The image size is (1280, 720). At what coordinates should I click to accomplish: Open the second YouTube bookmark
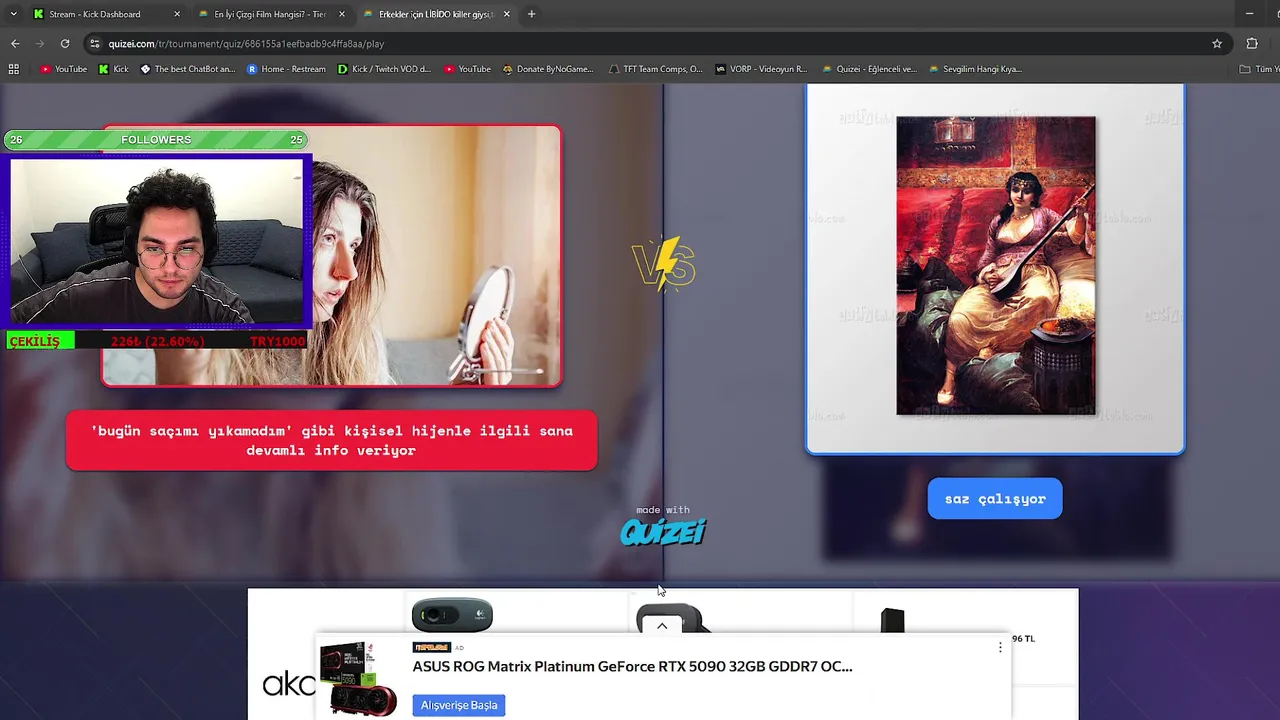pyautogui.click(x=467, y=69)
